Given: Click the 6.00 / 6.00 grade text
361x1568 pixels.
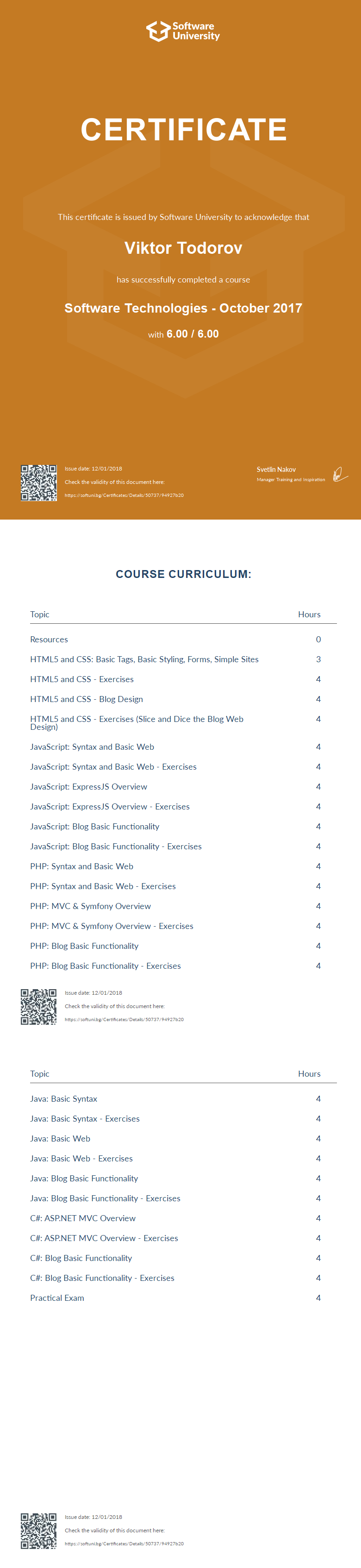Looking at the screenshot, I should (193, 334).
